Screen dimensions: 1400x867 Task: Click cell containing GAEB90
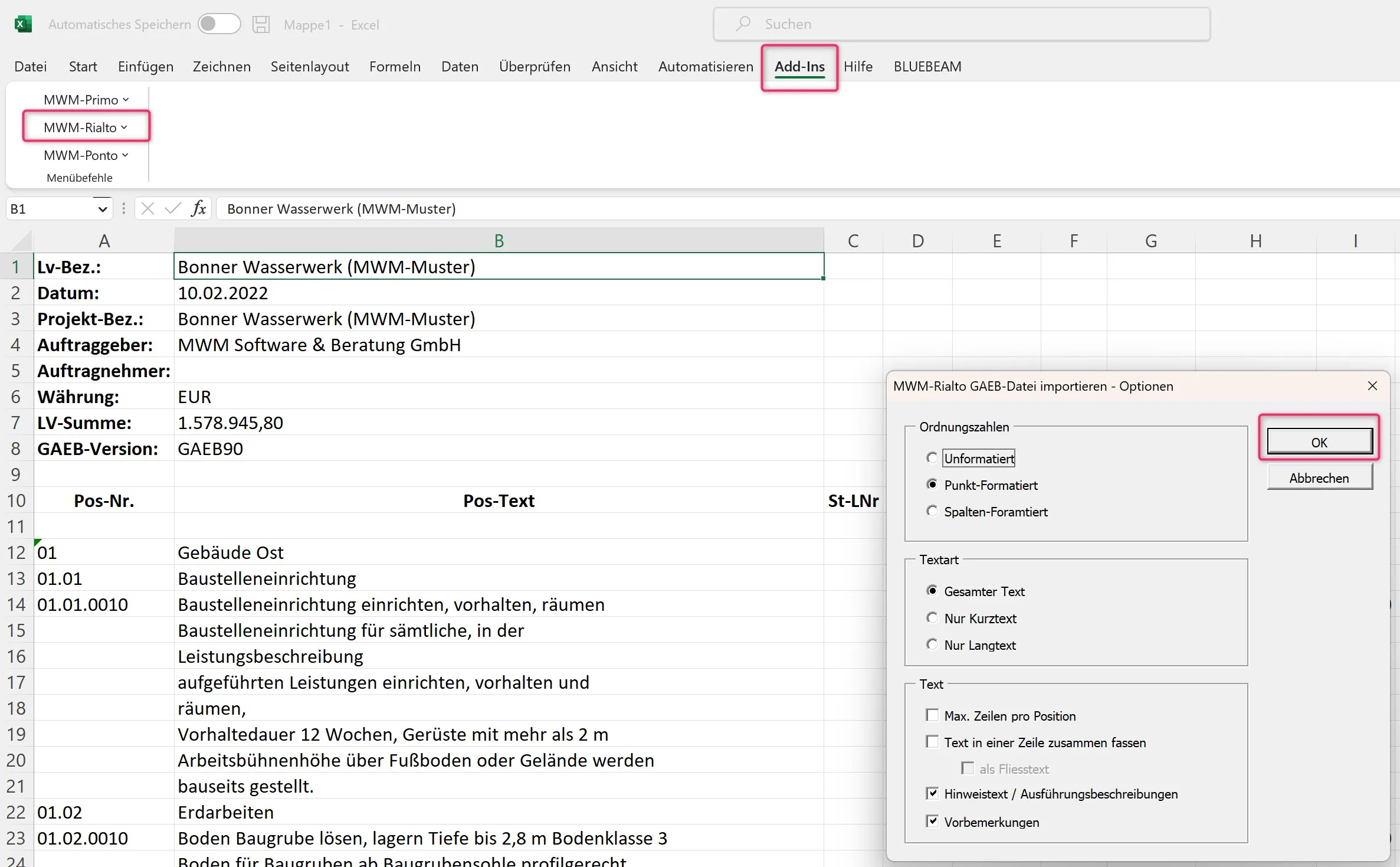[499, 449]
